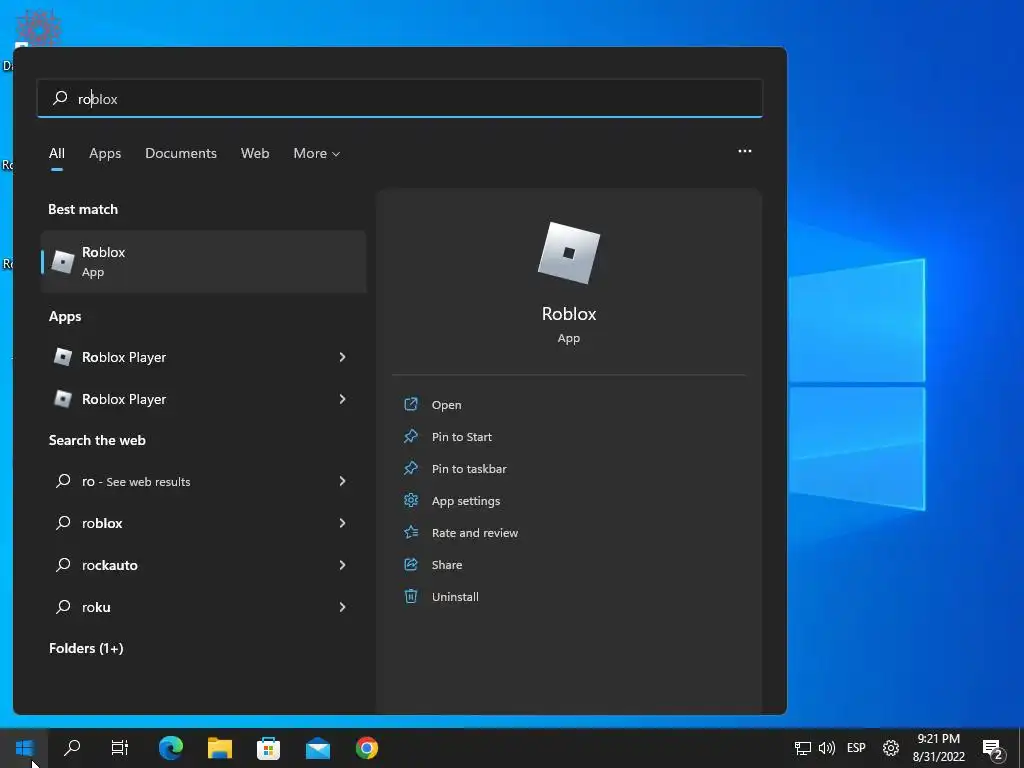The width and height of the screenshot is (1024, 768).
Task: Open Microsoft Store from taskbar
Action: click(268, 748)
